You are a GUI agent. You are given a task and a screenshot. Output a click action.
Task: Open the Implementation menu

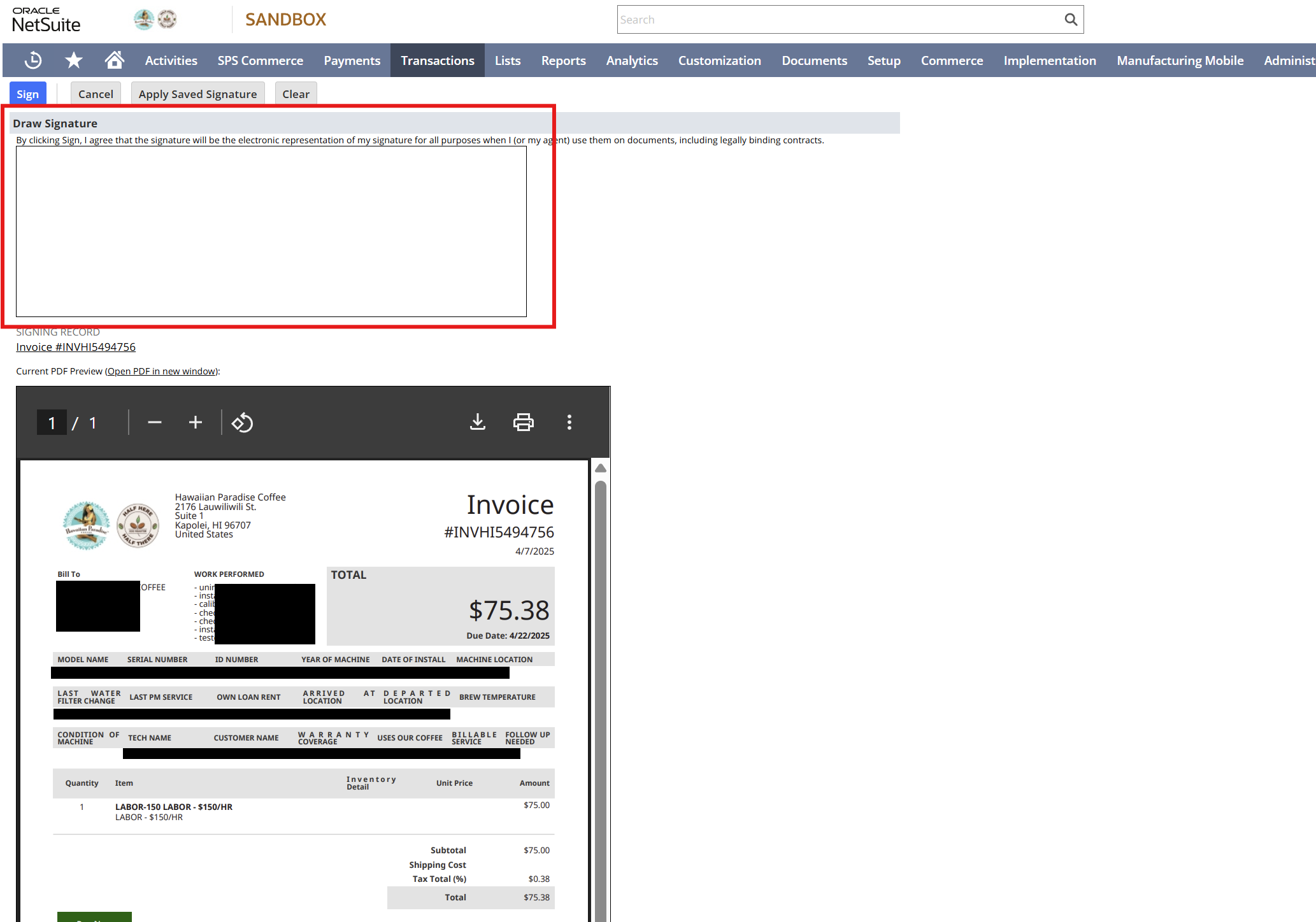point(1050,60)
